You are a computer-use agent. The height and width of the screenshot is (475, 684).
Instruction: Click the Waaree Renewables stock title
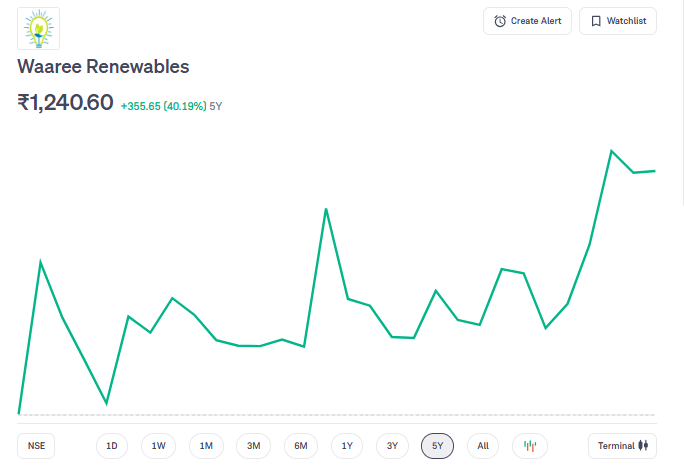pyautogui.click(x=103, y=67)
